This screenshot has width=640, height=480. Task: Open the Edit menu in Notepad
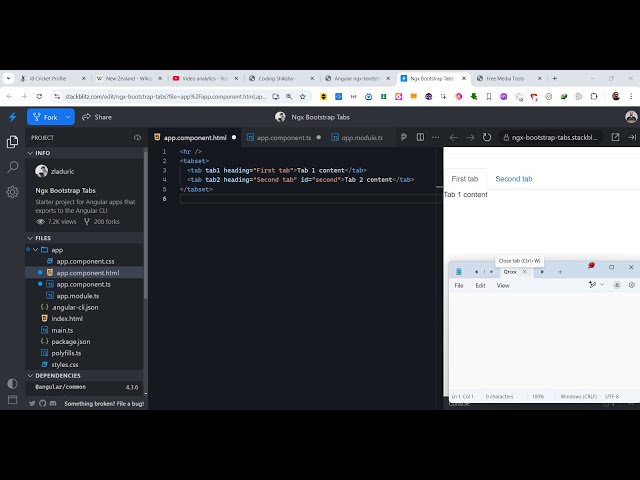pyautogui.click(x=480, y=285)
